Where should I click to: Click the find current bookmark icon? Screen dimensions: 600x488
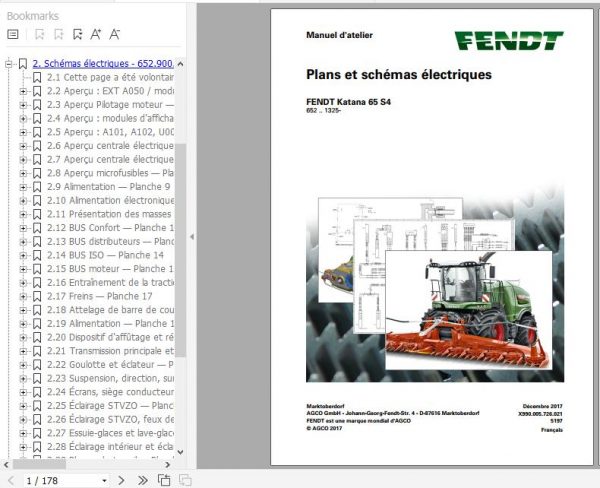78,34
